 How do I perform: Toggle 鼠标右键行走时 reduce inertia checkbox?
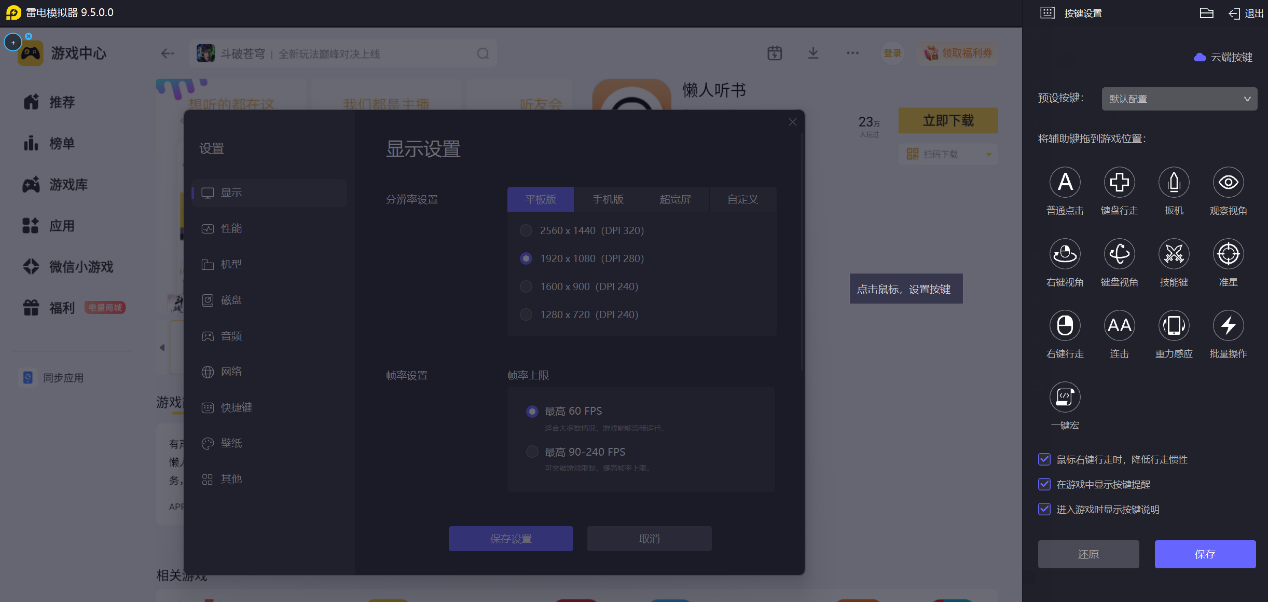pos(1044,459)
